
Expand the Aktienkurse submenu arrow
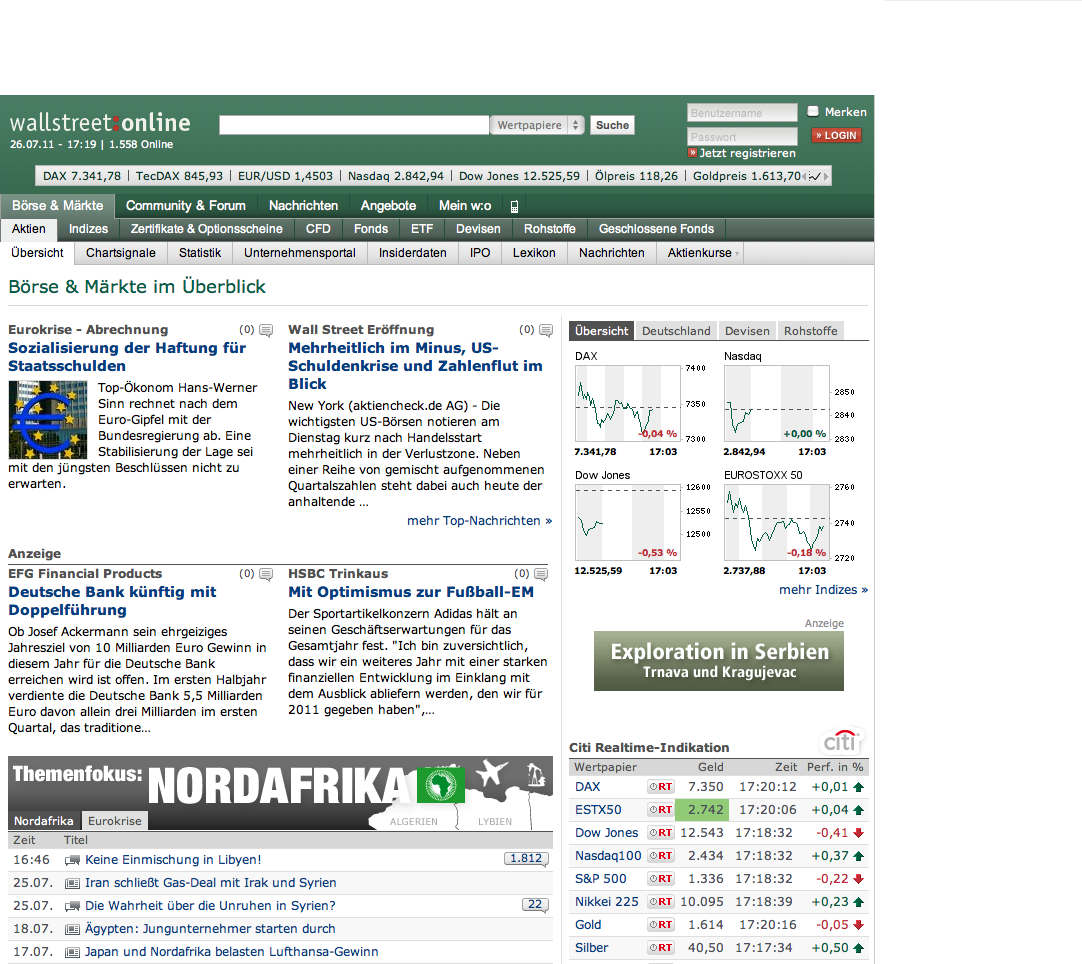pyautogui.click(x=737, y=254)
